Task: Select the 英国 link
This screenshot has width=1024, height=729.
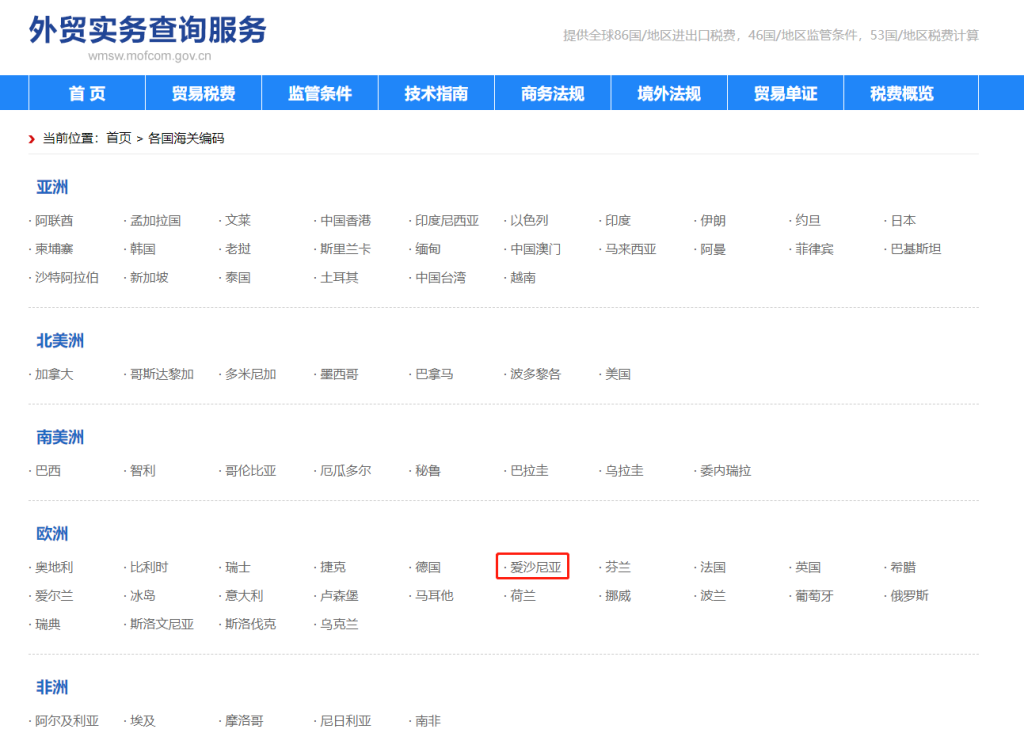Action: coord(808,568)
